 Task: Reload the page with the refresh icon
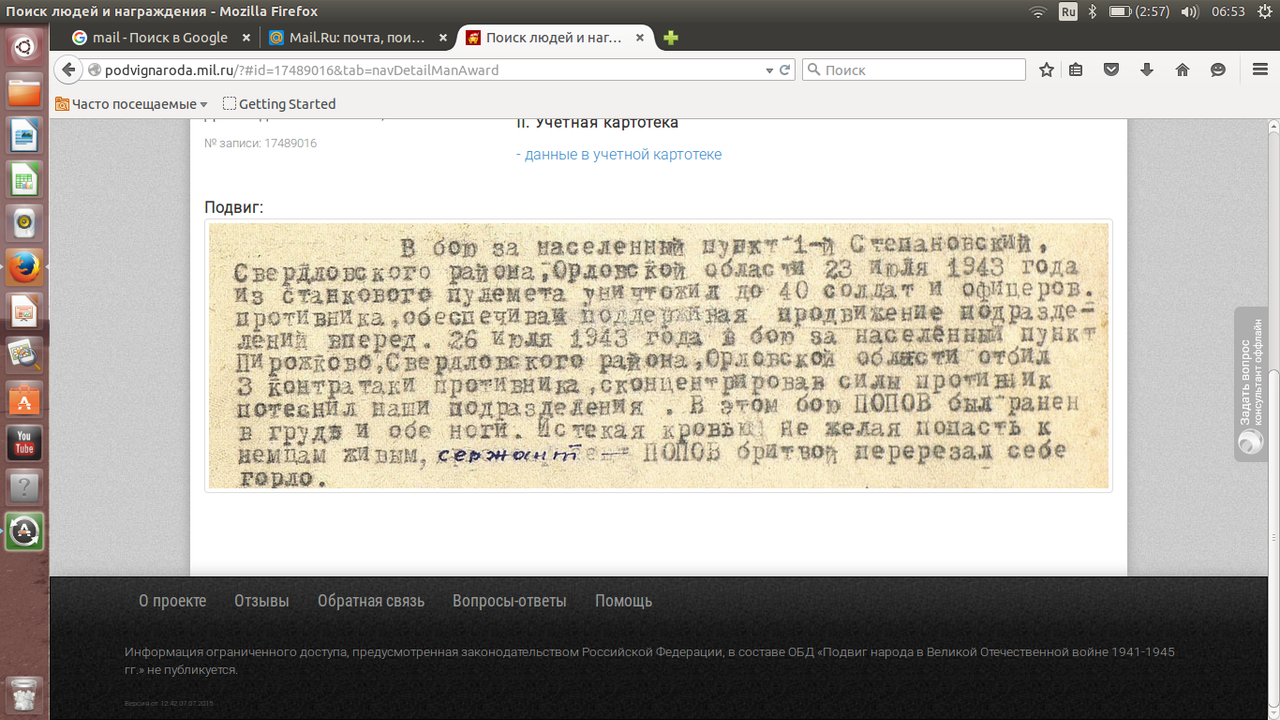785,70
